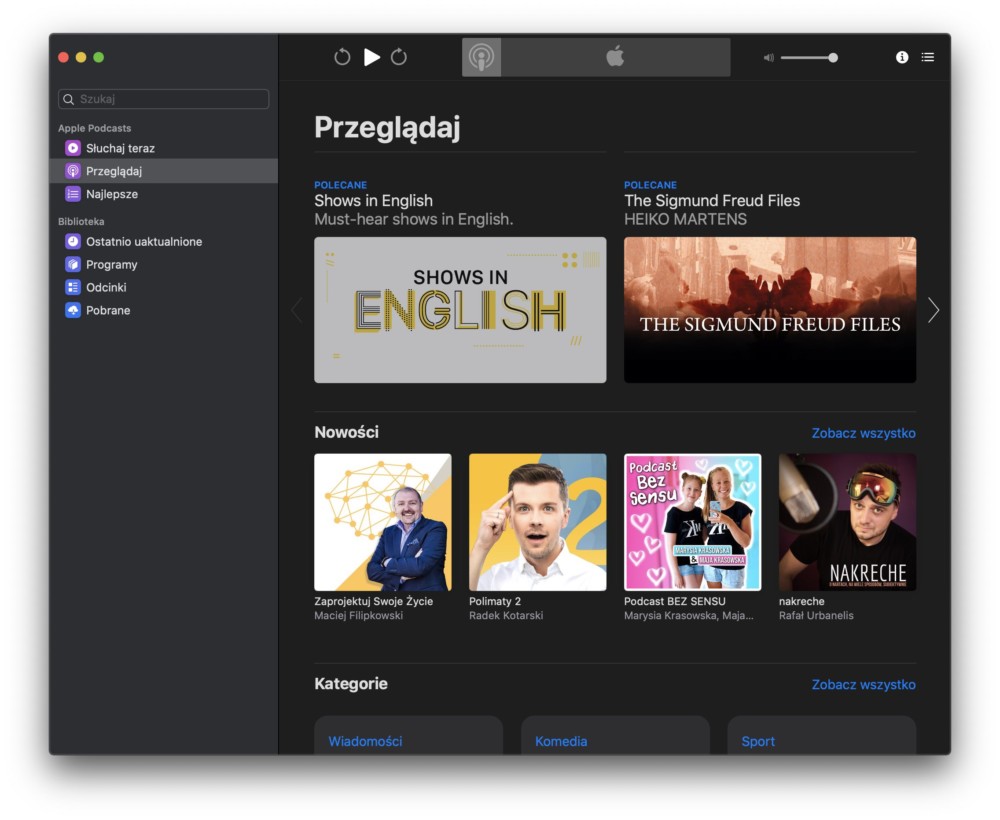Click the Shows in English featured title
Viewport: 1000px width, 820px height.
click(x=374, y=201)
